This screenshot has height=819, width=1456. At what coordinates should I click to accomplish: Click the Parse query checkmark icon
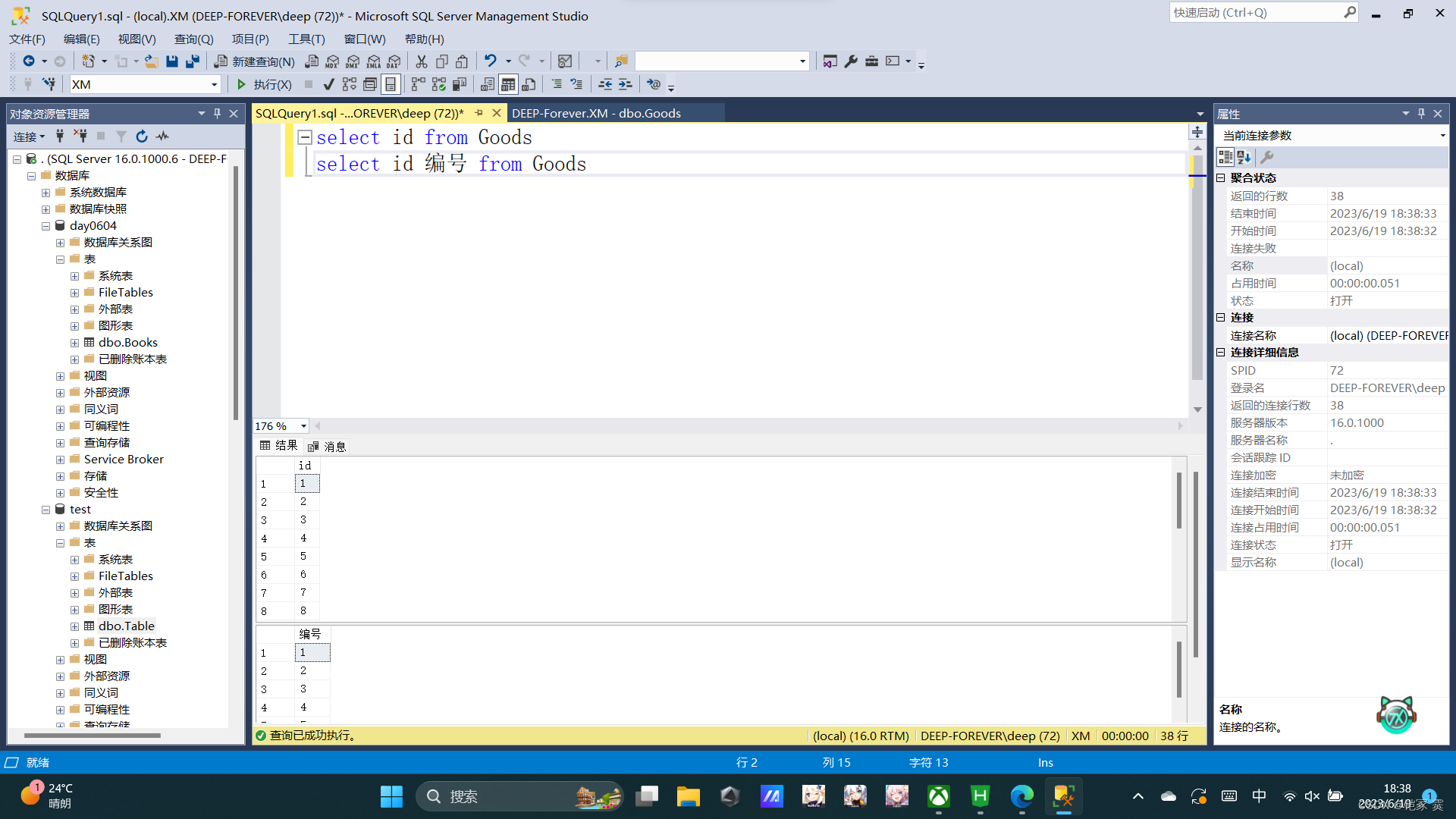click(x=328, y=84)
